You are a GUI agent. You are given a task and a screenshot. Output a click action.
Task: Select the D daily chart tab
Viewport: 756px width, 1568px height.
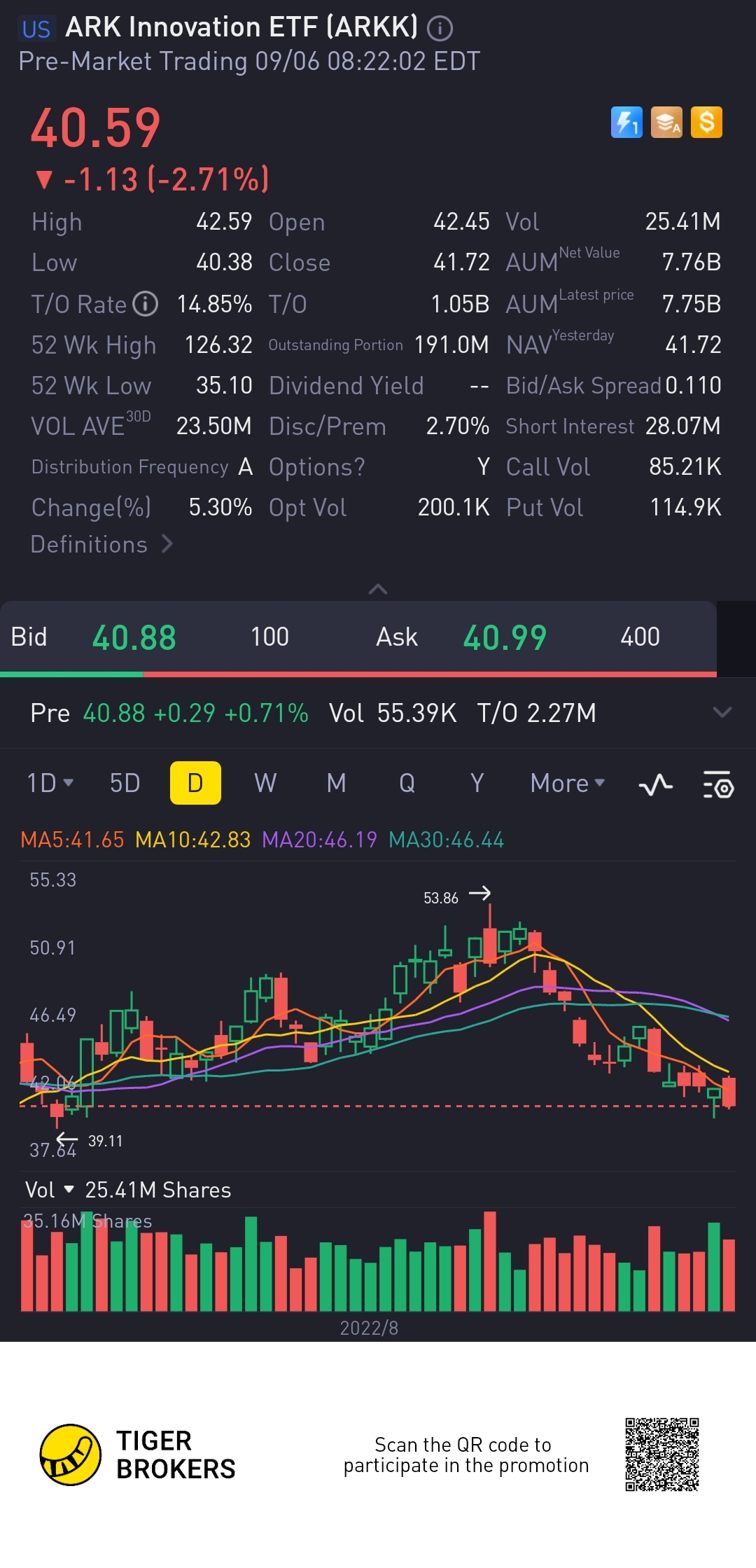pos(195,783)
